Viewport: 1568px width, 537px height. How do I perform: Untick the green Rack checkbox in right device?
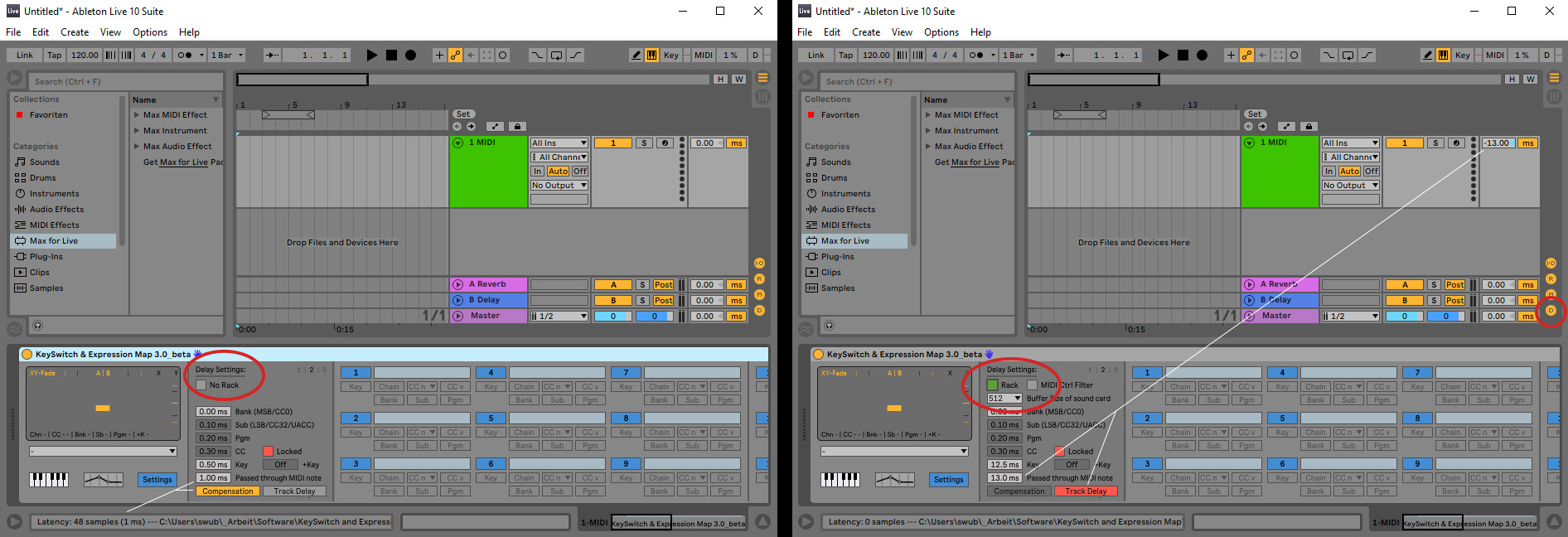pyautogui.click(x=993, y=385)
